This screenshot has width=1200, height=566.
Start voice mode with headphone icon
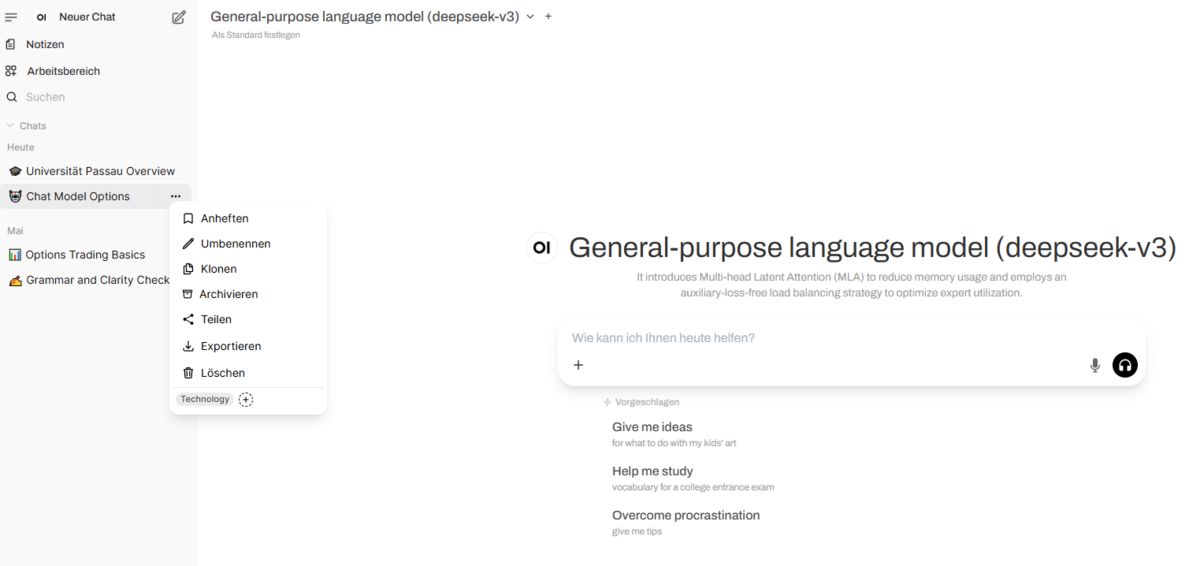[1125, 365]
